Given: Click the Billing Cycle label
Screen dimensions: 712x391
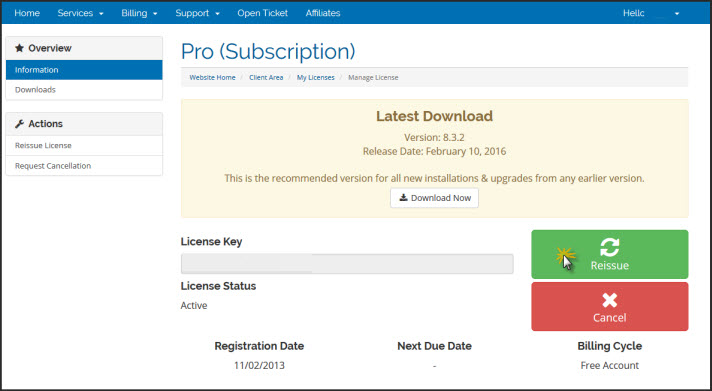Looking at the screenshot, I should point(609,346).
